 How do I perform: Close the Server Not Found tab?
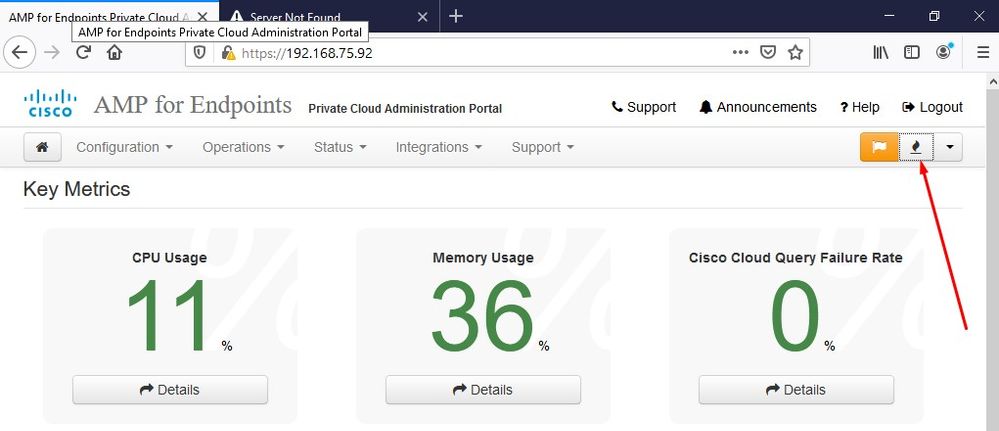tap(422, 17)
